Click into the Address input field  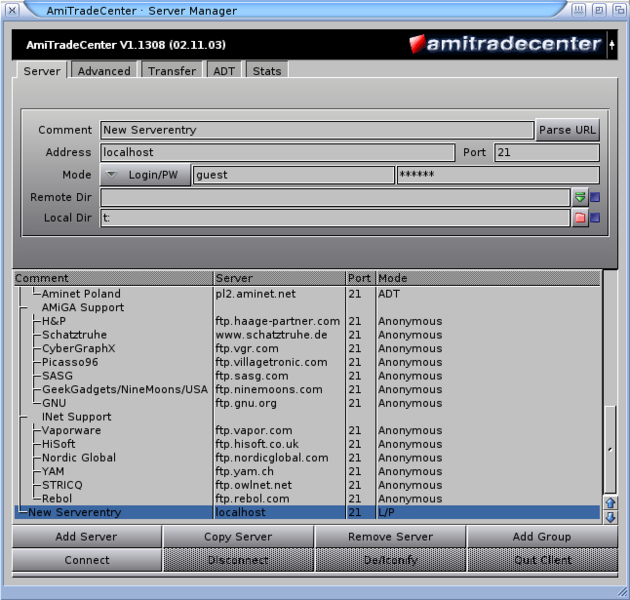click(277, 153)
